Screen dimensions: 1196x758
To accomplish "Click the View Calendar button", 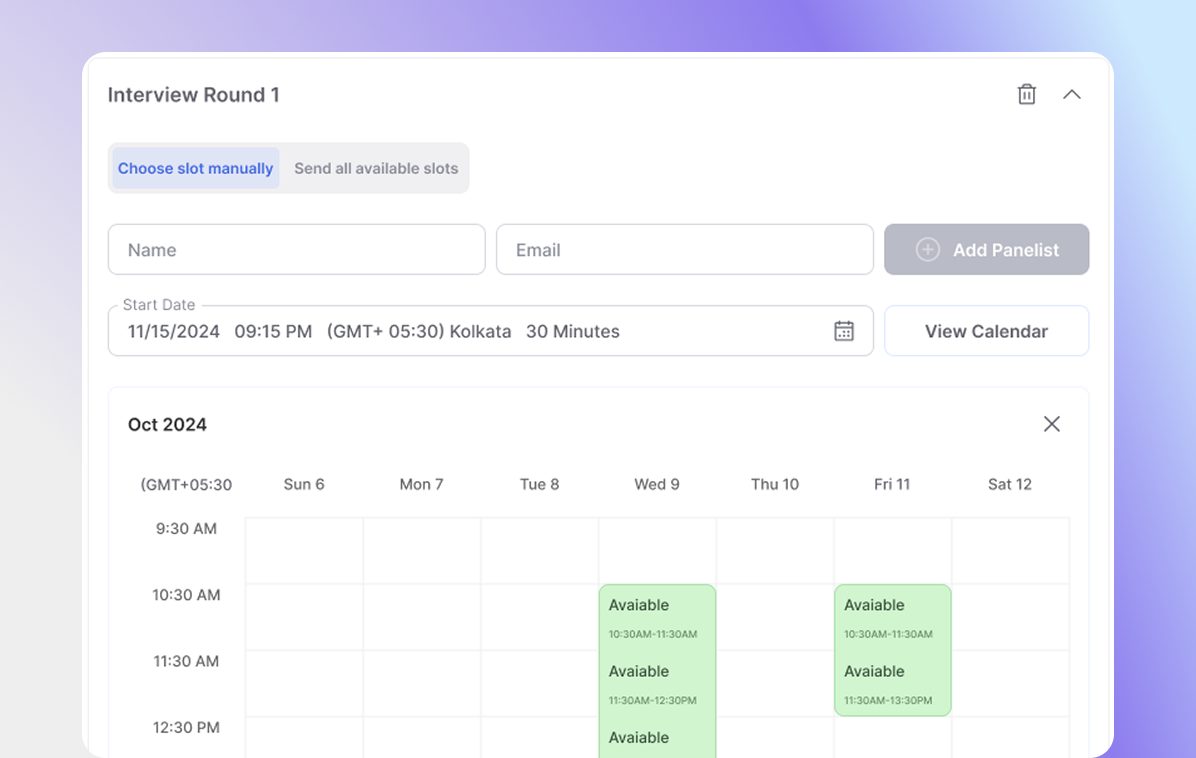I will pyautogui.click(x=986, y=331).
